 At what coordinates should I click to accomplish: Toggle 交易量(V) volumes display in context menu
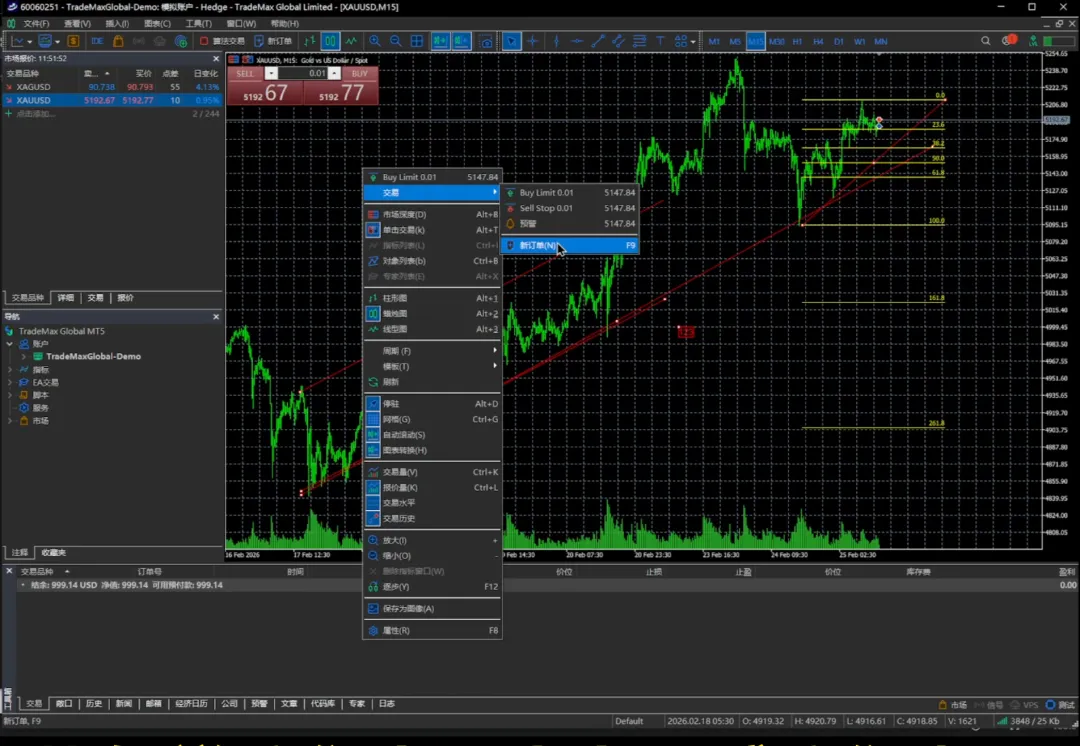point(400,472)
